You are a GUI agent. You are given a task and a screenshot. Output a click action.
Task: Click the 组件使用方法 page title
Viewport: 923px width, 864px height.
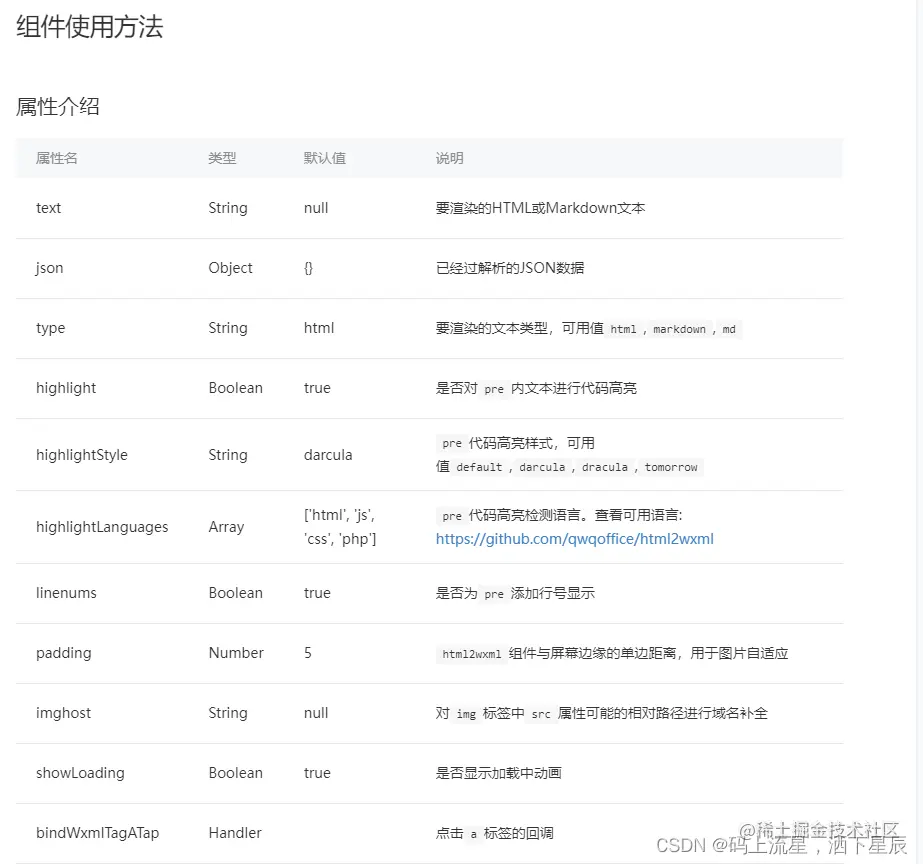[x=89, y=29]
